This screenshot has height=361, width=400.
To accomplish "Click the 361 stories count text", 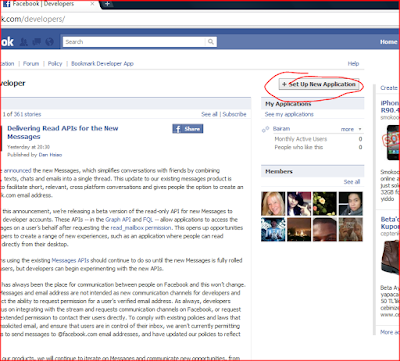I will 27,114.
